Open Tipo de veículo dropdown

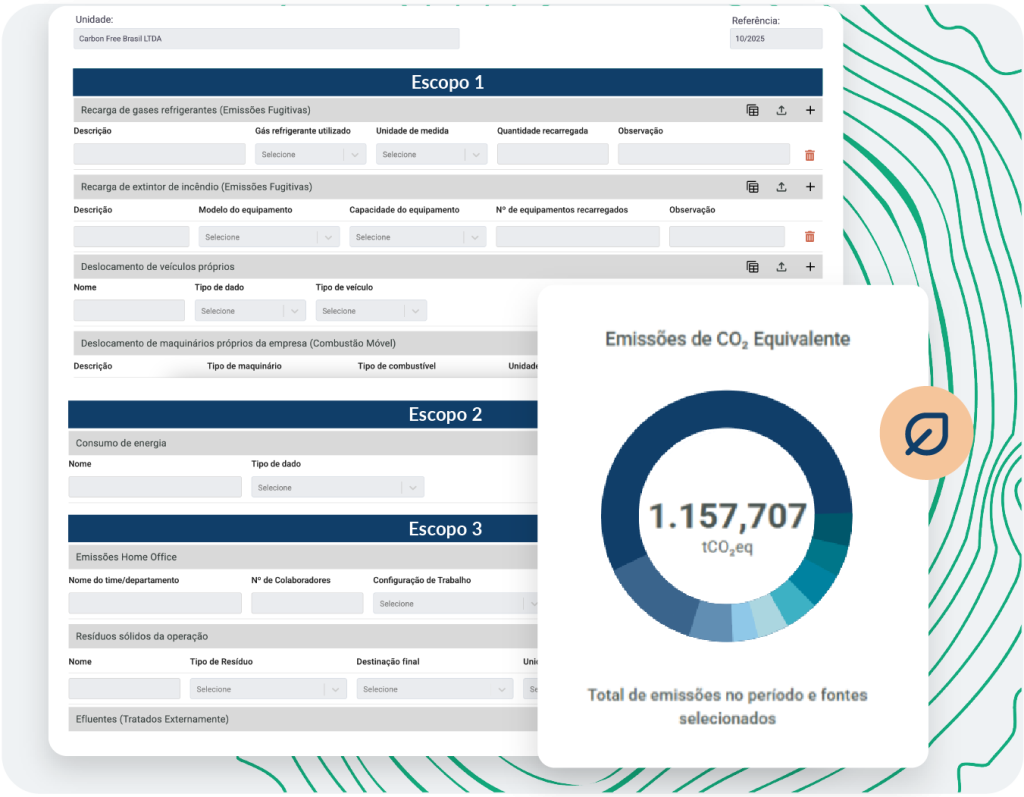click(x=371, y=310)
